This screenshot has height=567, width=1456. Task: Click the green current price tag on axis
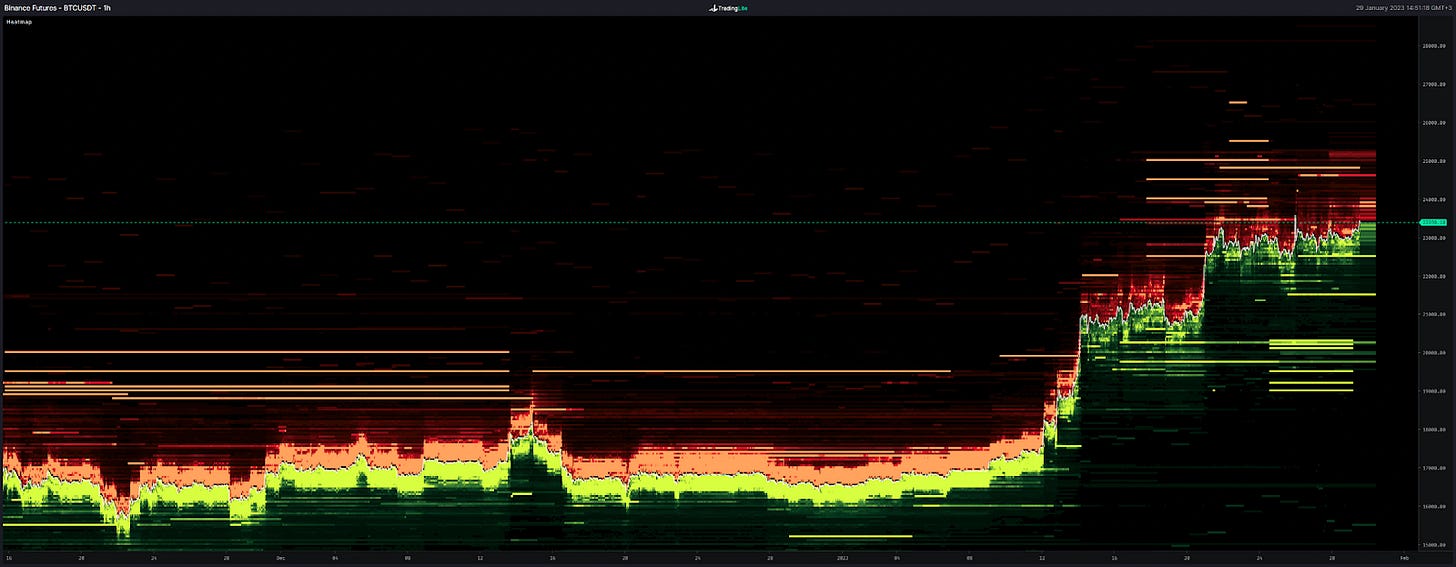click(1435, 222)
